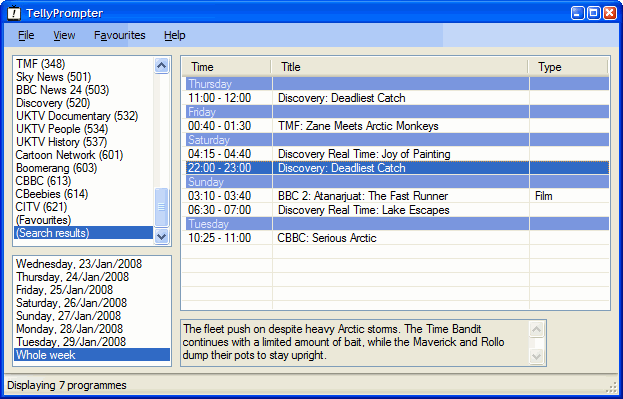
Task: Maximize the TellyPrompter window
Action: pos(594,13)
